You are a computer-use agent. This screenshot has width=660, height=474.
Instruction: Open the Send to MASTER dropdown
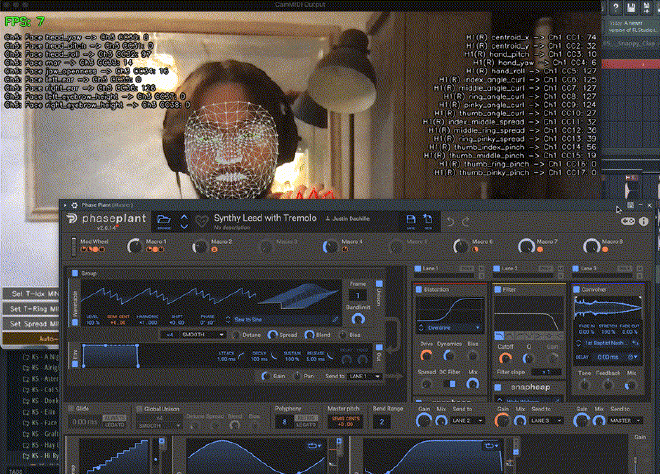tap(625, 421)
